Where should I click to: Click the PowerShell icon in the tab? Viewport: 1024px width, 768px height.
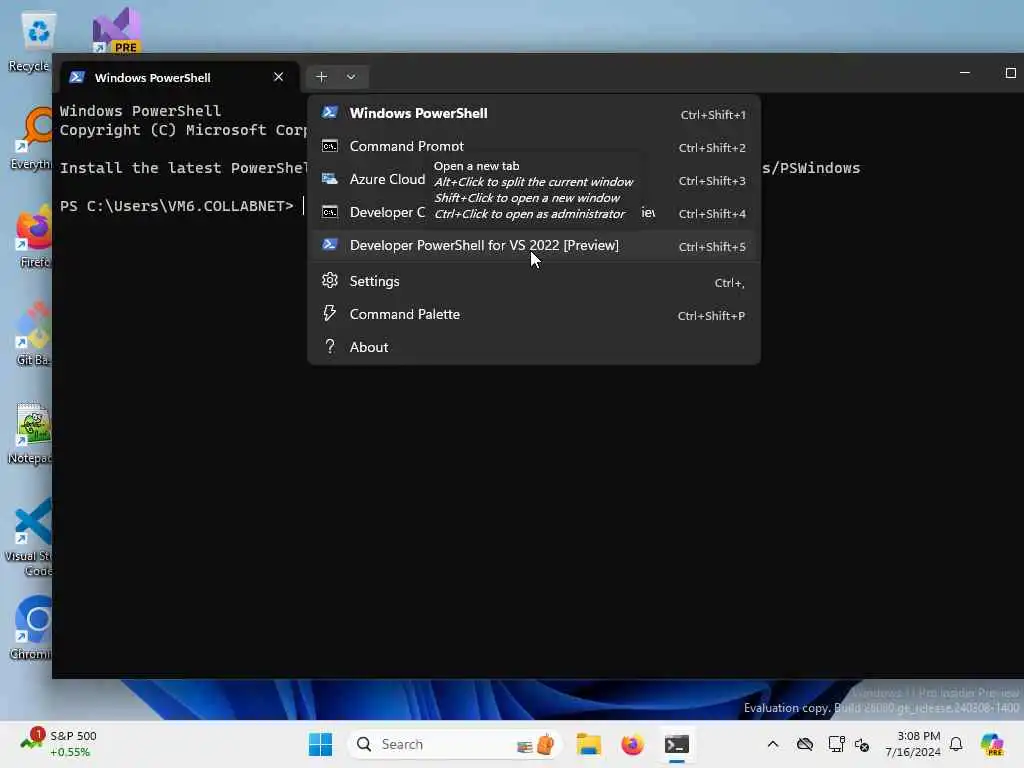coord(77,77)
